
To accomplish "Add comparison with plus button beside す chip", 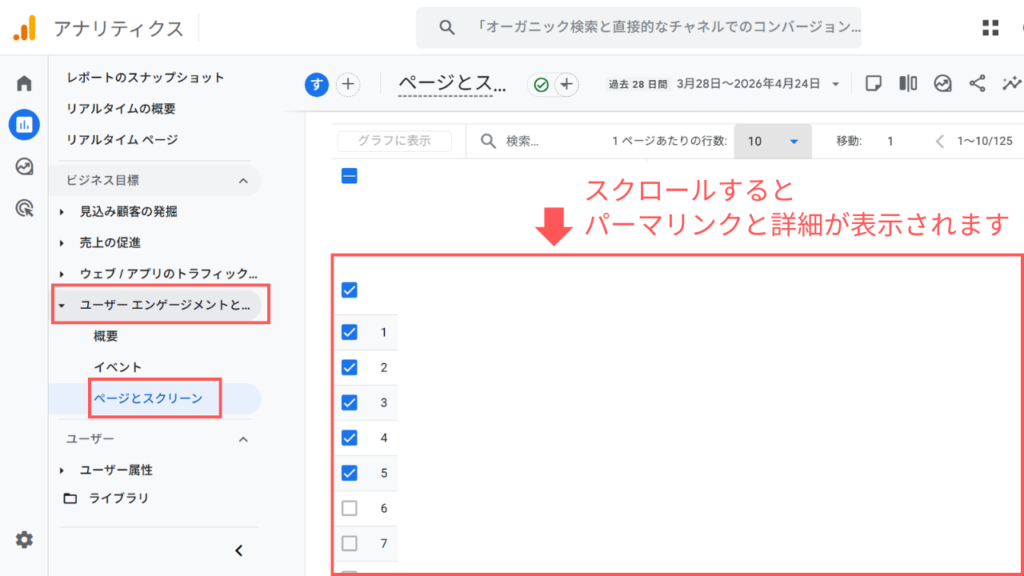I will [348, 84].
